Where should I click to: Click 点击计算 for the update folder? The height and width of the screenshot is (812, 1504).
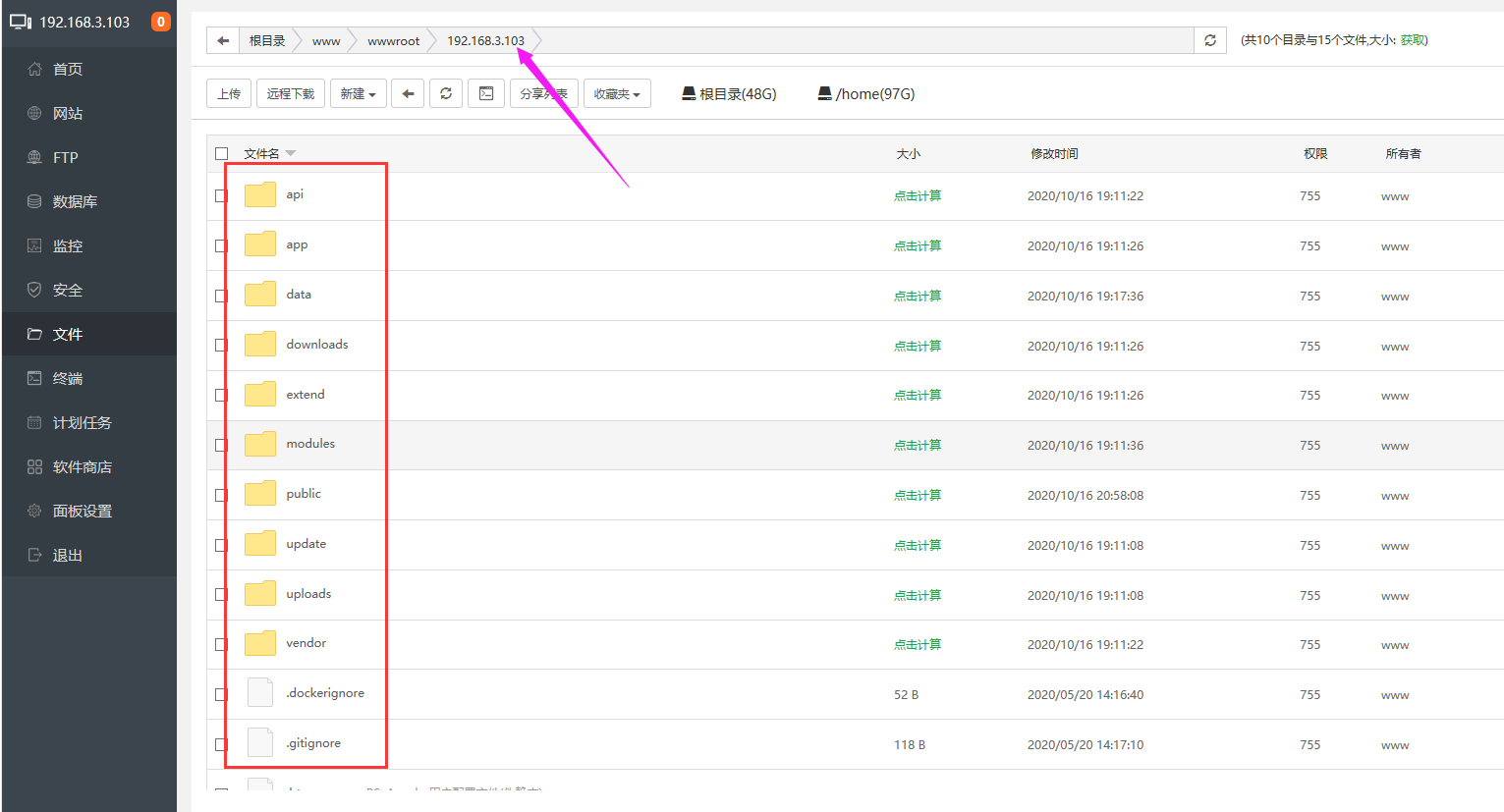[x=918, y=545]
